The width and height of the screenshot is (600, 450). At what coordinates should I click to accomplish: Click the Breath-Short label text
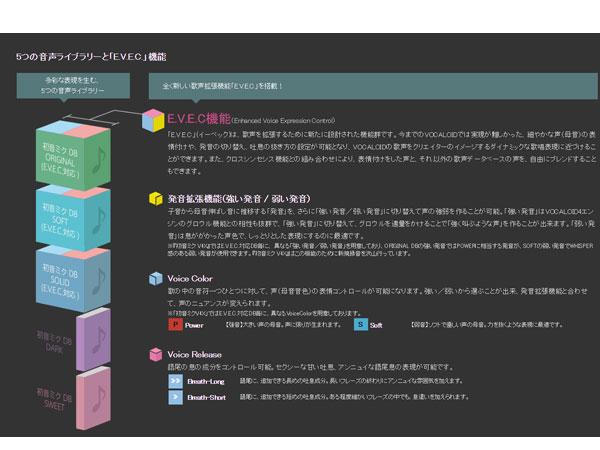coord(206,398)
